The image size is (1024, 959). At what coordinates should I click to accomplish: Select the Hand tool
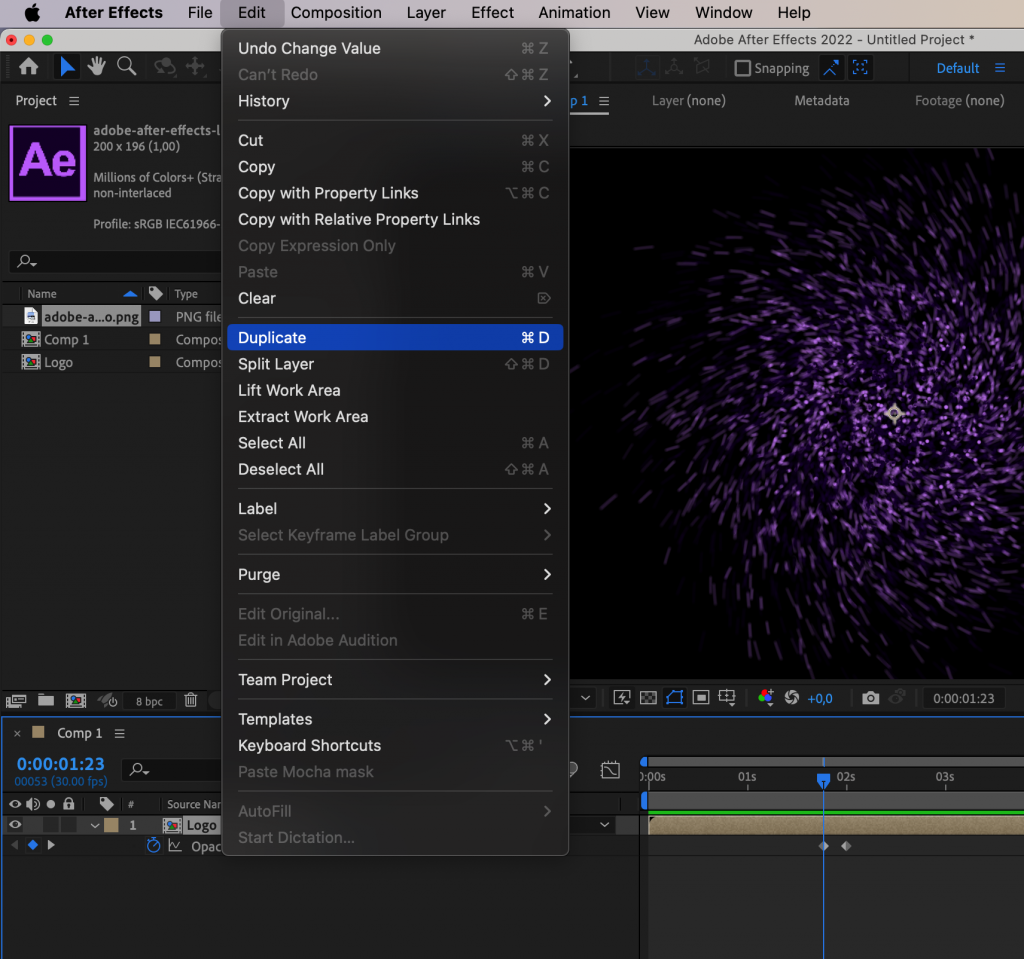(x=95, y=67)
